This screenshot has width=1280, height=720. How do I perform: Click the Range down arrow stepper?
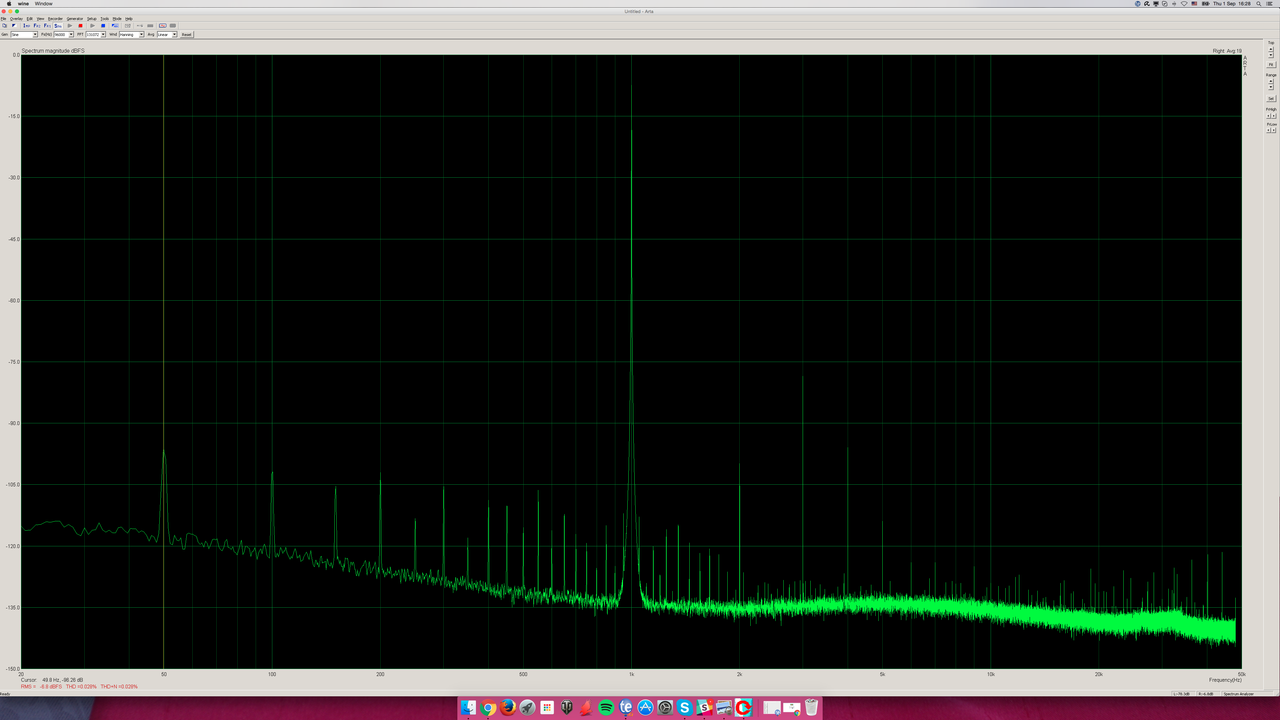click(x=1271, y=87)
